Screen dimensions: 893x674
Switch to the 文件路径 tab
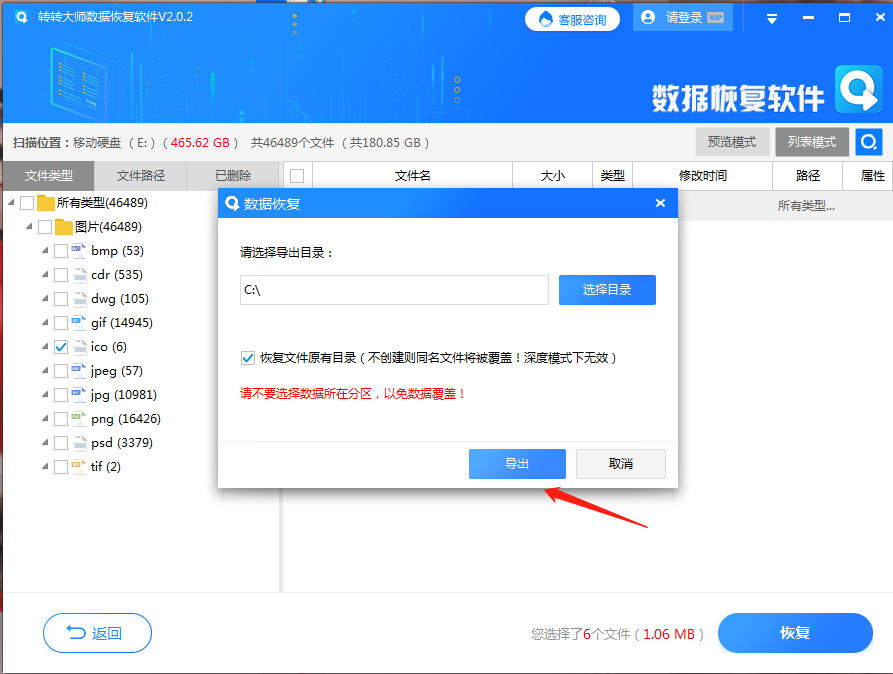coord(140,175)
